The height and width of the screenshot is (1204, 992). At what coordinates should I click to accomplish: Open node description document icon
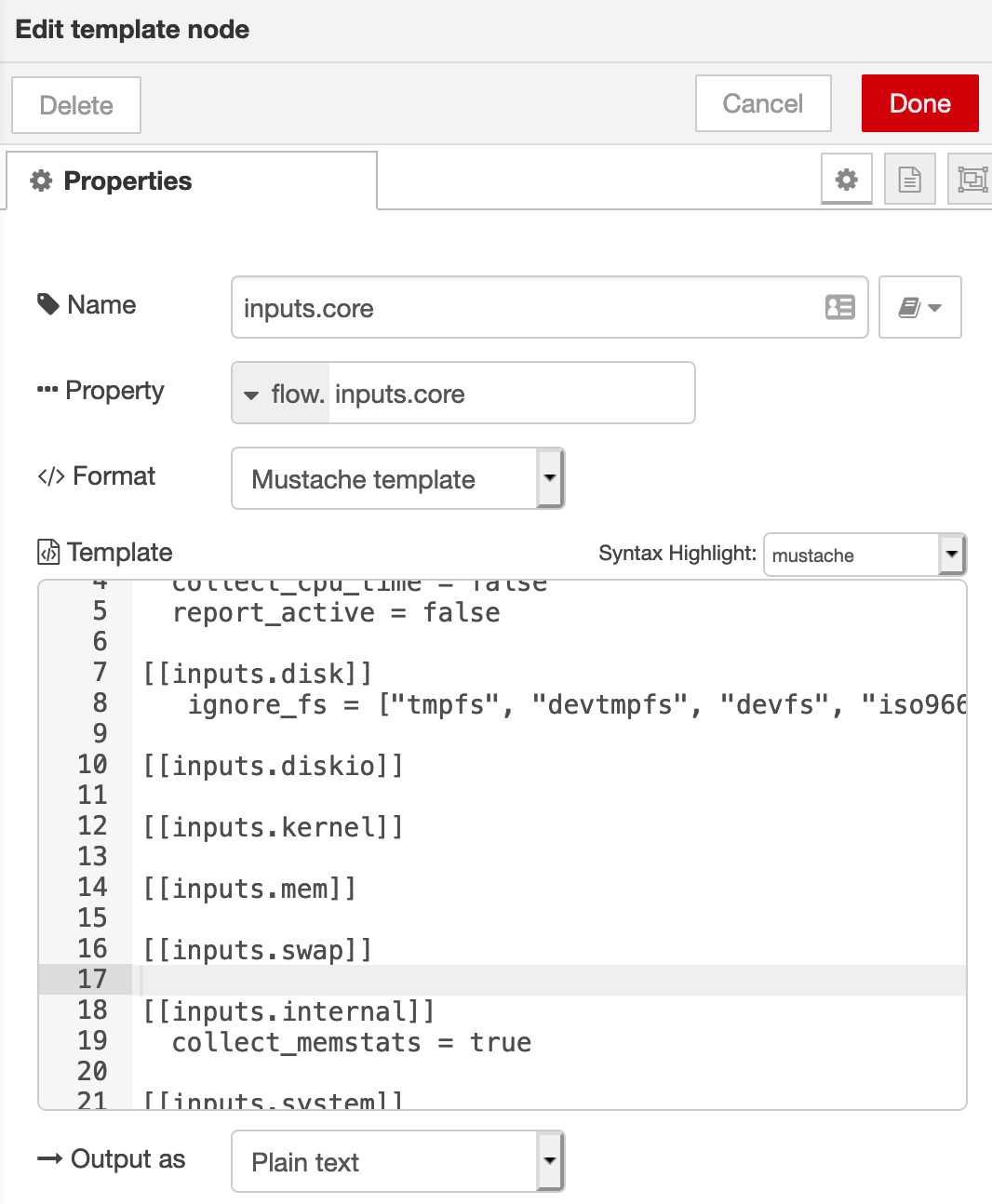click(909, 180)
